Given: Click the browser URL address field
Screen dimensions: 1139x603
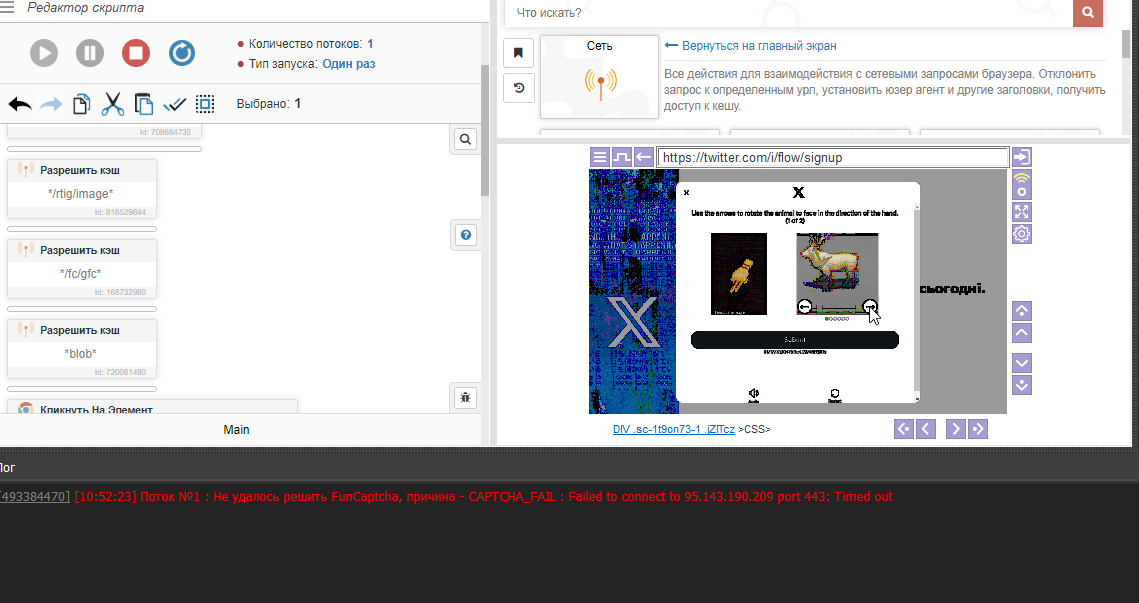Looking at the screenshot, I should (x=832, y=157).
